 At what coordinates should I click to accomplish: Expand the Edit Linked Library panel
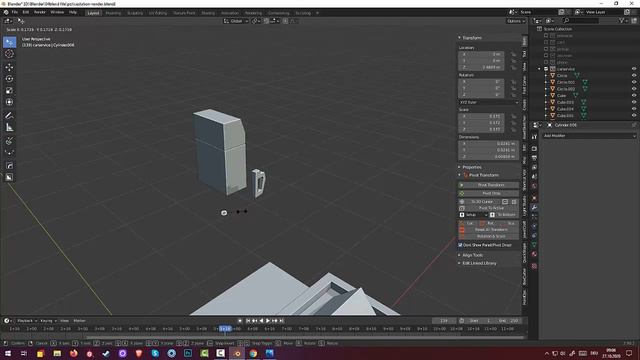459,263
